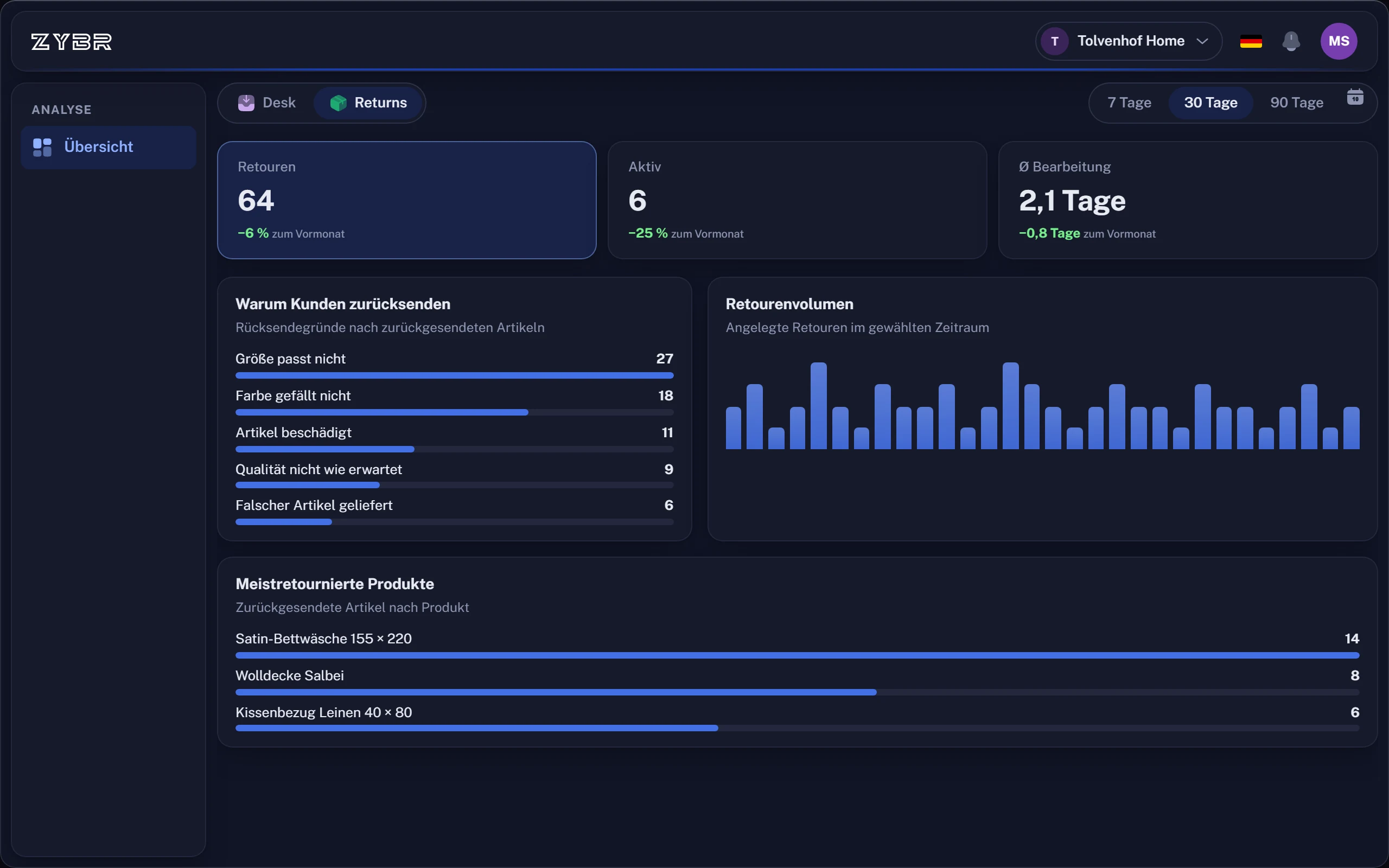This screenshot has height=868, width=1389.
Task: Click the T workspace avatar
Action: 1054,41
